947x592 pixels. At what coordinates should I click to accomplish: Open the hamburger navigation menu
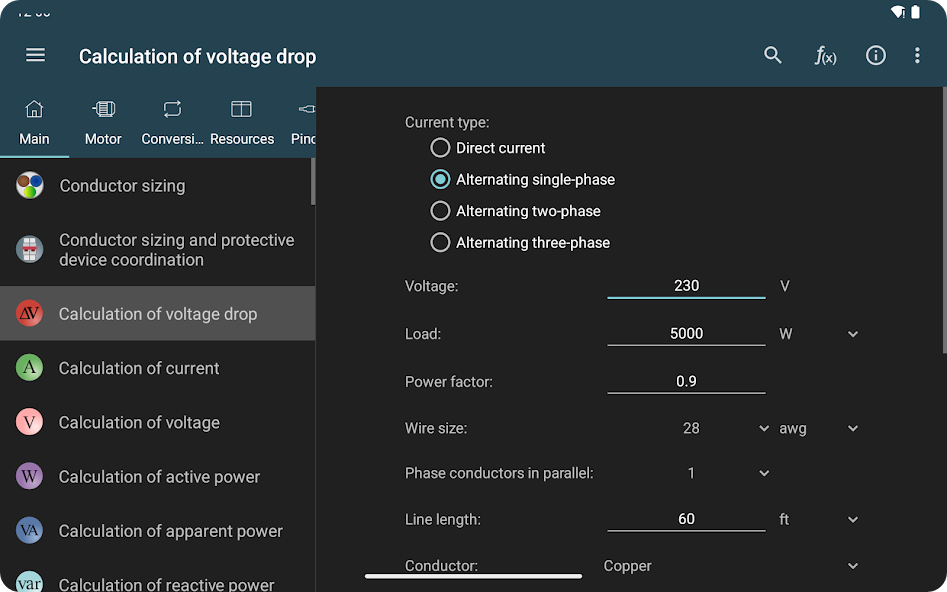pyautogui.click(x=35, y=56)
